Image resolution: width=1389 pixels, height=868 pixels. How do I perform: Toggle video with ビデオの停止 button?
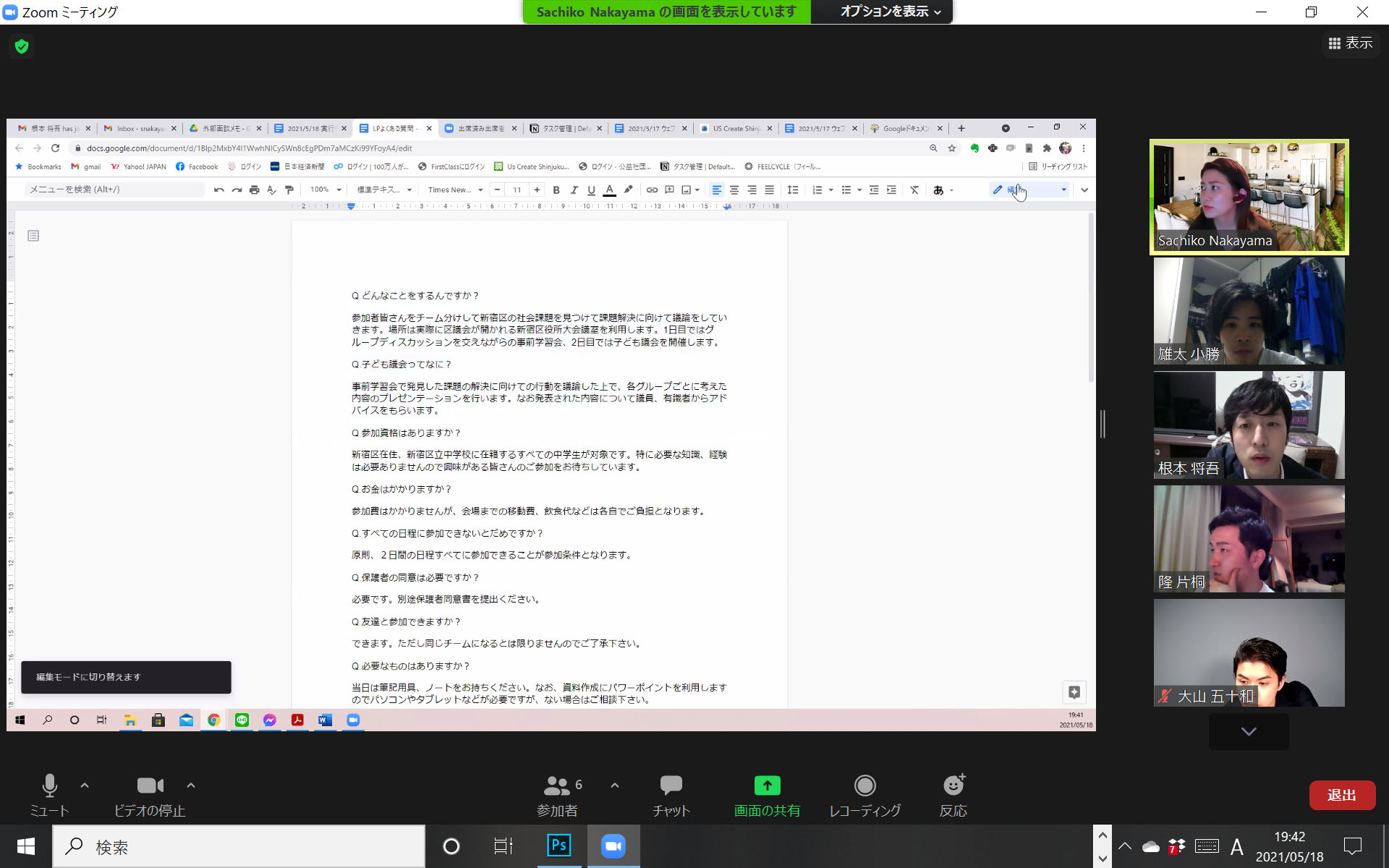tap(150, 795)
